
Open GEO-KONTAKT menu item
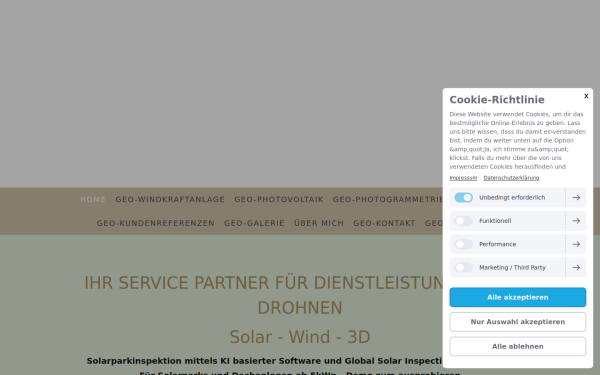384,223
